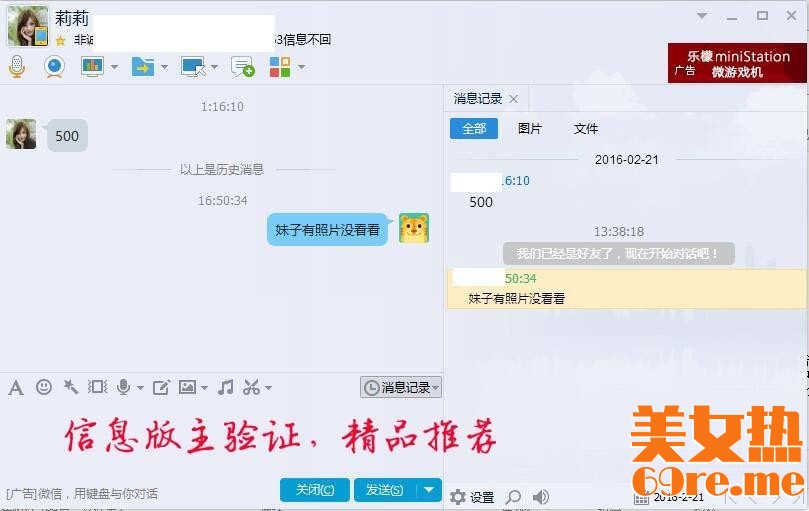809x511 pixels.
Task: Click the 发送(S) send button
Action: tap(384, 489)
